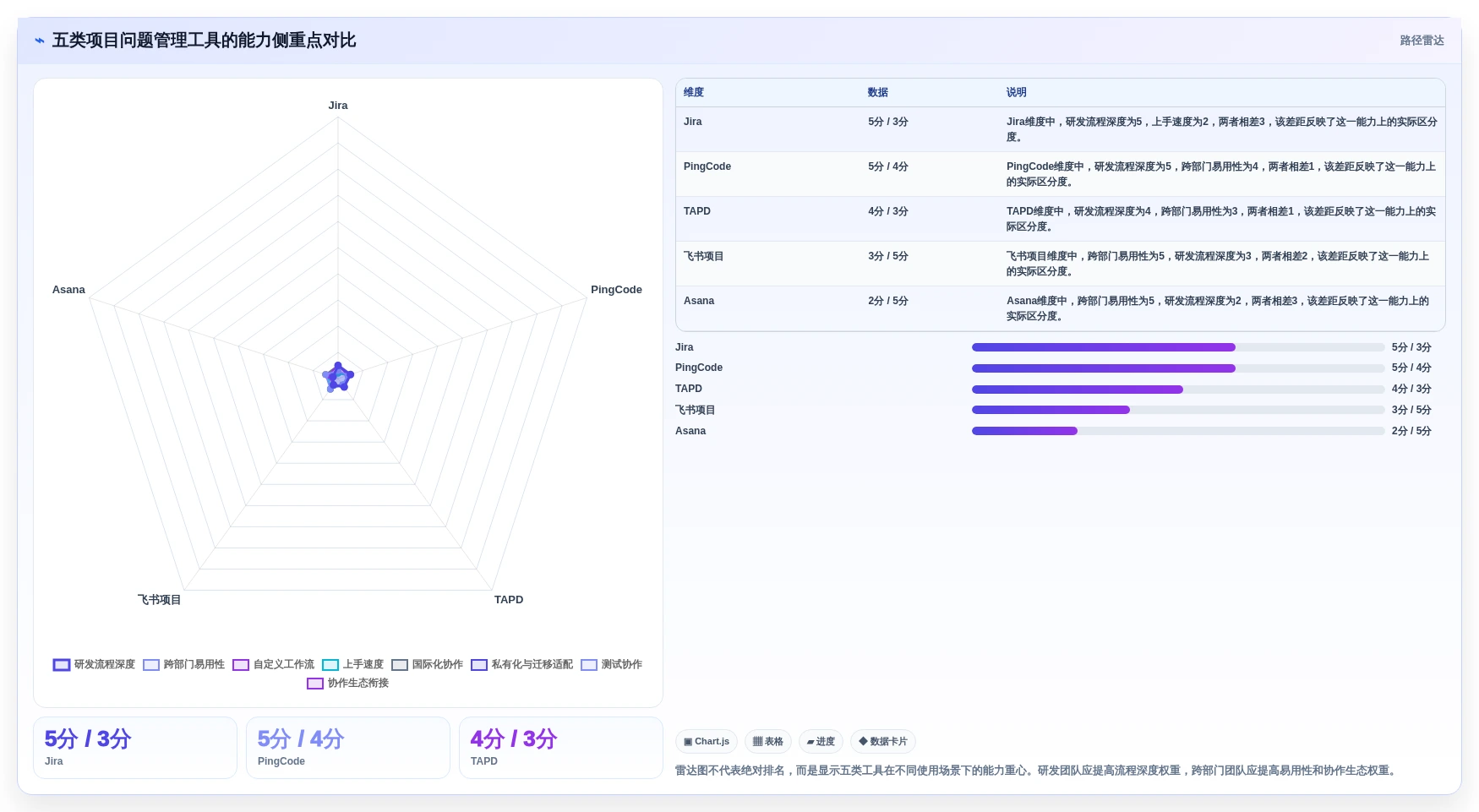Click the Jira progress bar
The width and height of the screenshot is (1479, 812).
coord(1178,347)
